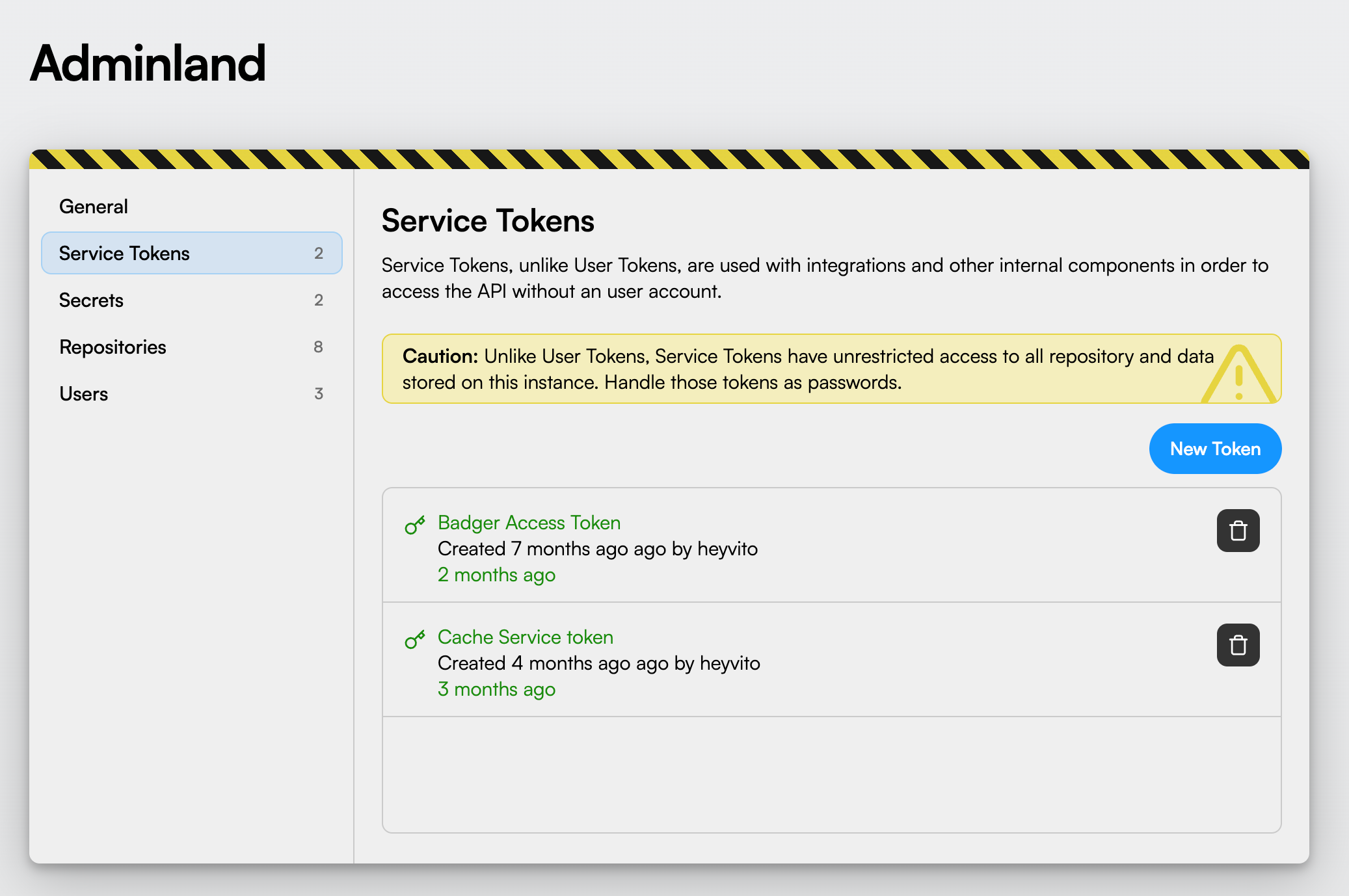The image size is (1349, 896).
Task: Click the Adminland heading
Action: pos(148,63)
